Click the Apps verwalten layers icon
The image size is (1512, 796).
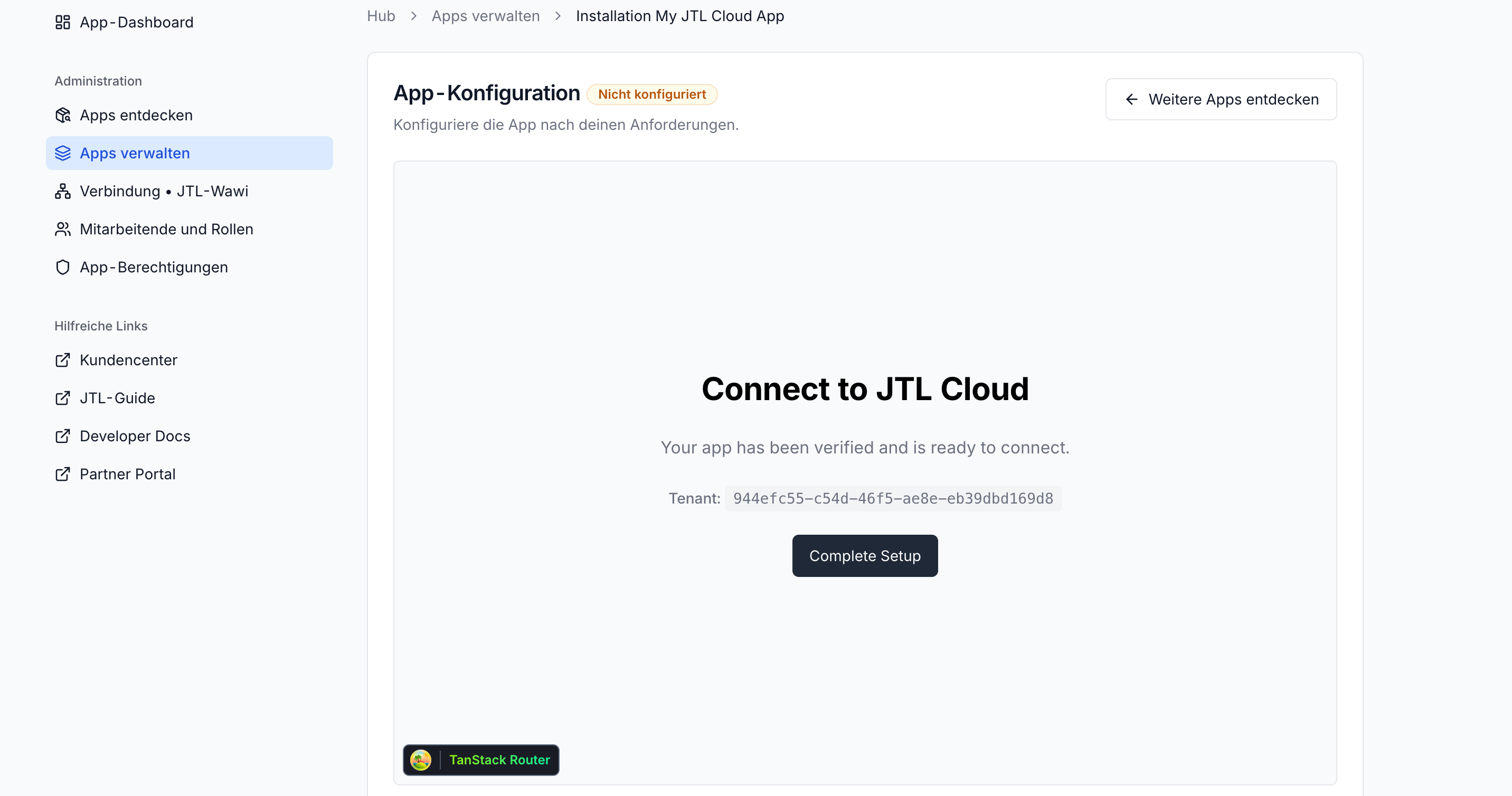click(x=63, y=153)
